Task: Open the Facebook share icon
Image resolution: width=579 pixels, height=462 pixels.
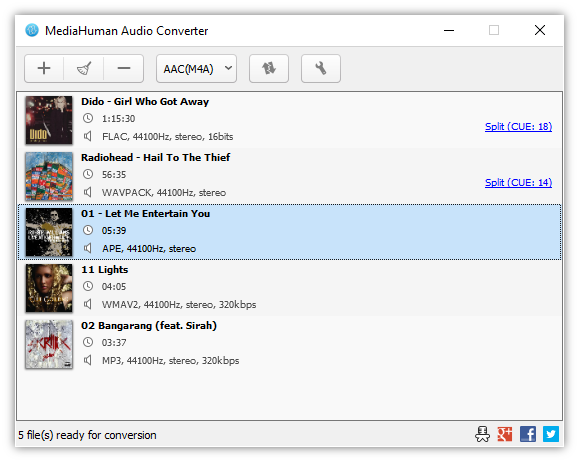Action: [528, 434]
